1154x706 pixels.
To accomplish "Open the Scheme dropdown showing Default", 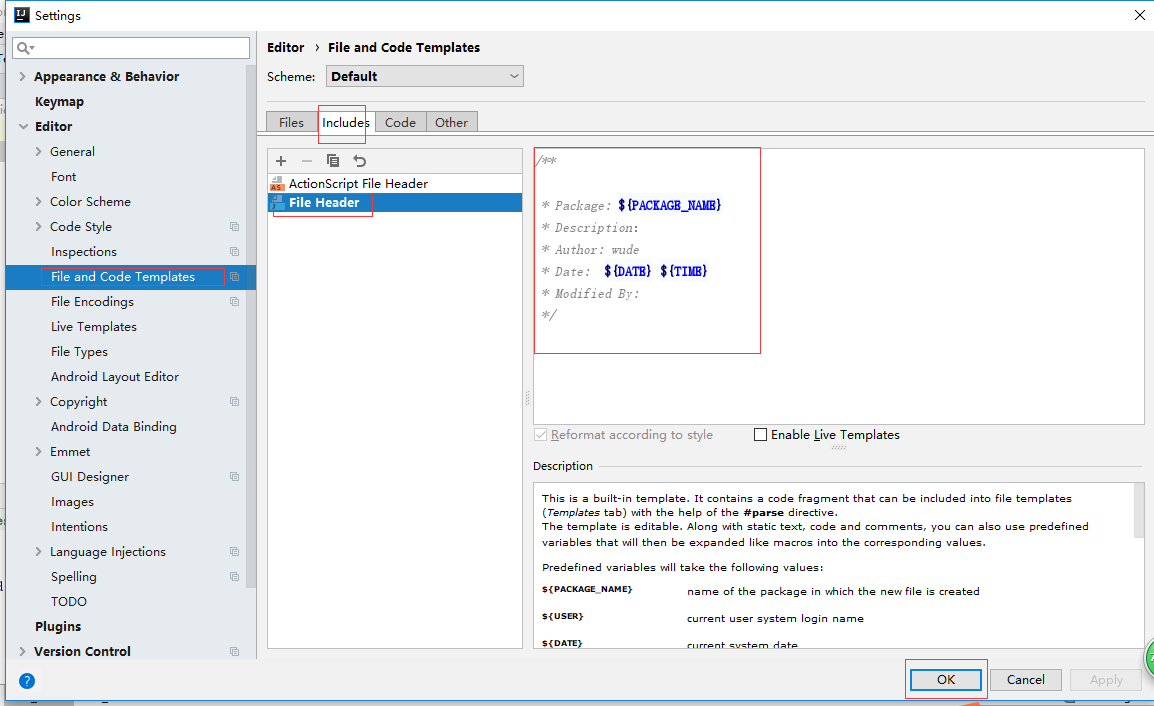I will coord(425,77).
